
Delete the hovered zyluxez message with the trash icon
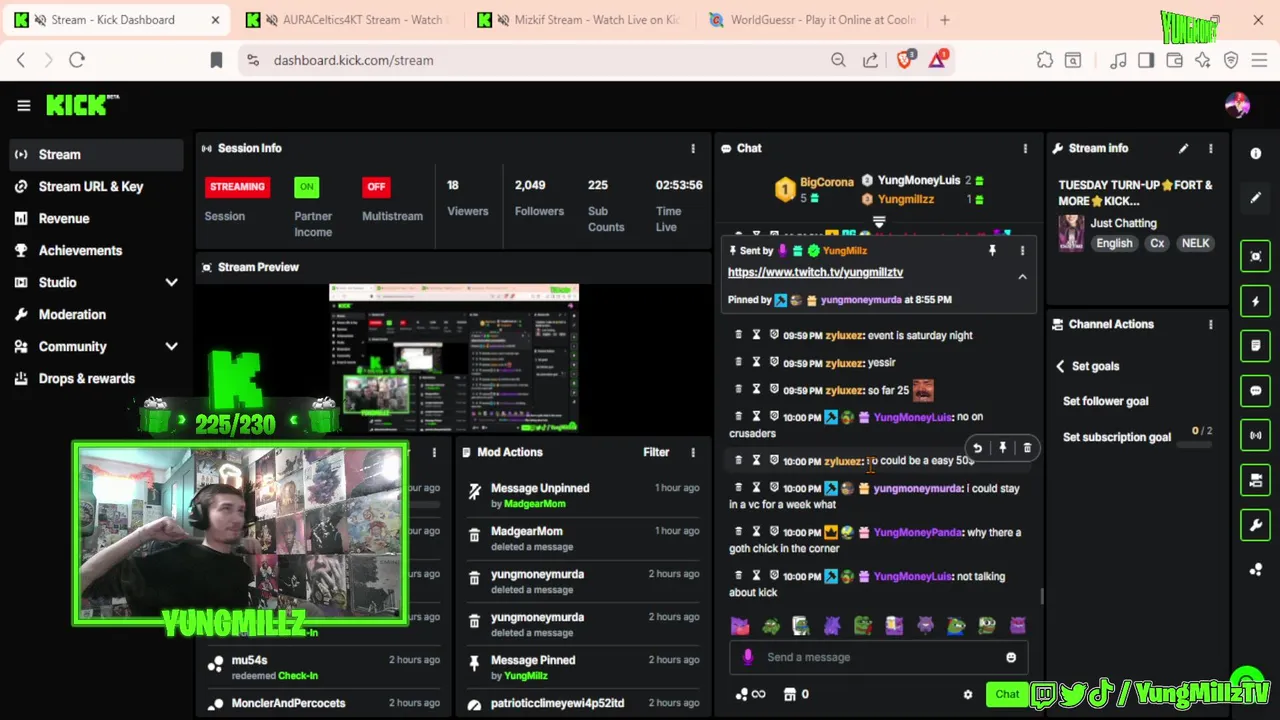point(1027,448)
